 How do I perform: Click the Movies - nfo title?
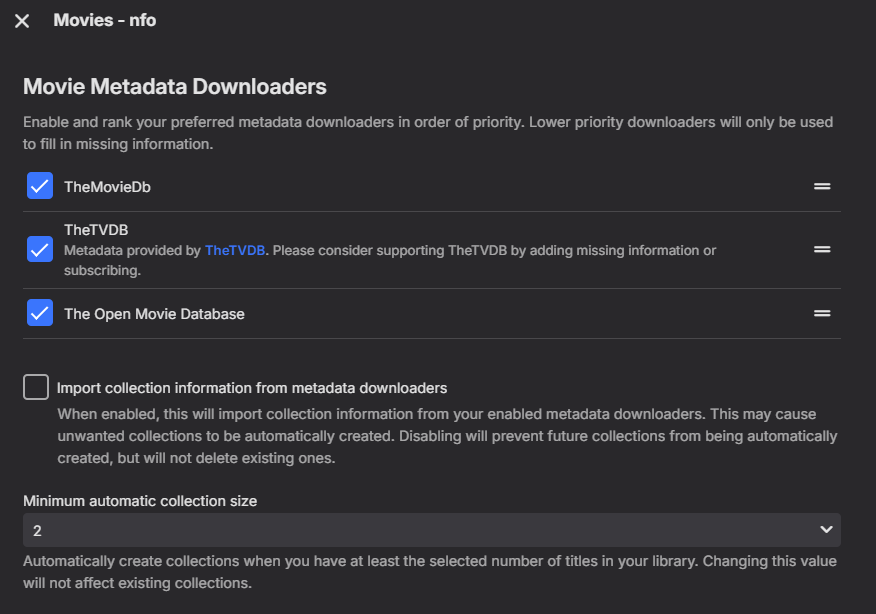105,20
